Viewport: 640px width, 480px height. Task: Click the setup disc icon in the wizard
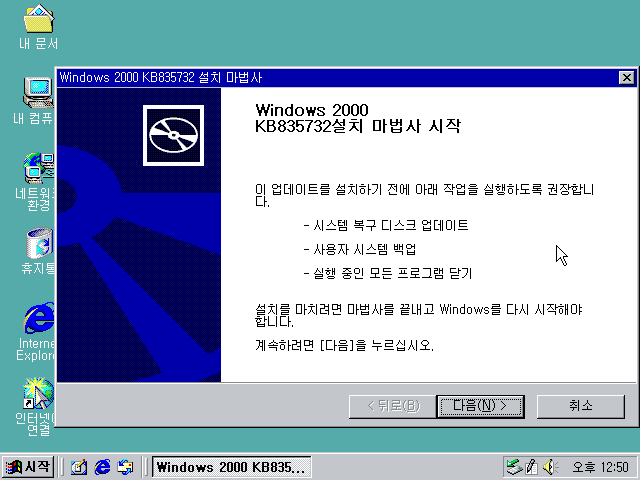[173, 135]
